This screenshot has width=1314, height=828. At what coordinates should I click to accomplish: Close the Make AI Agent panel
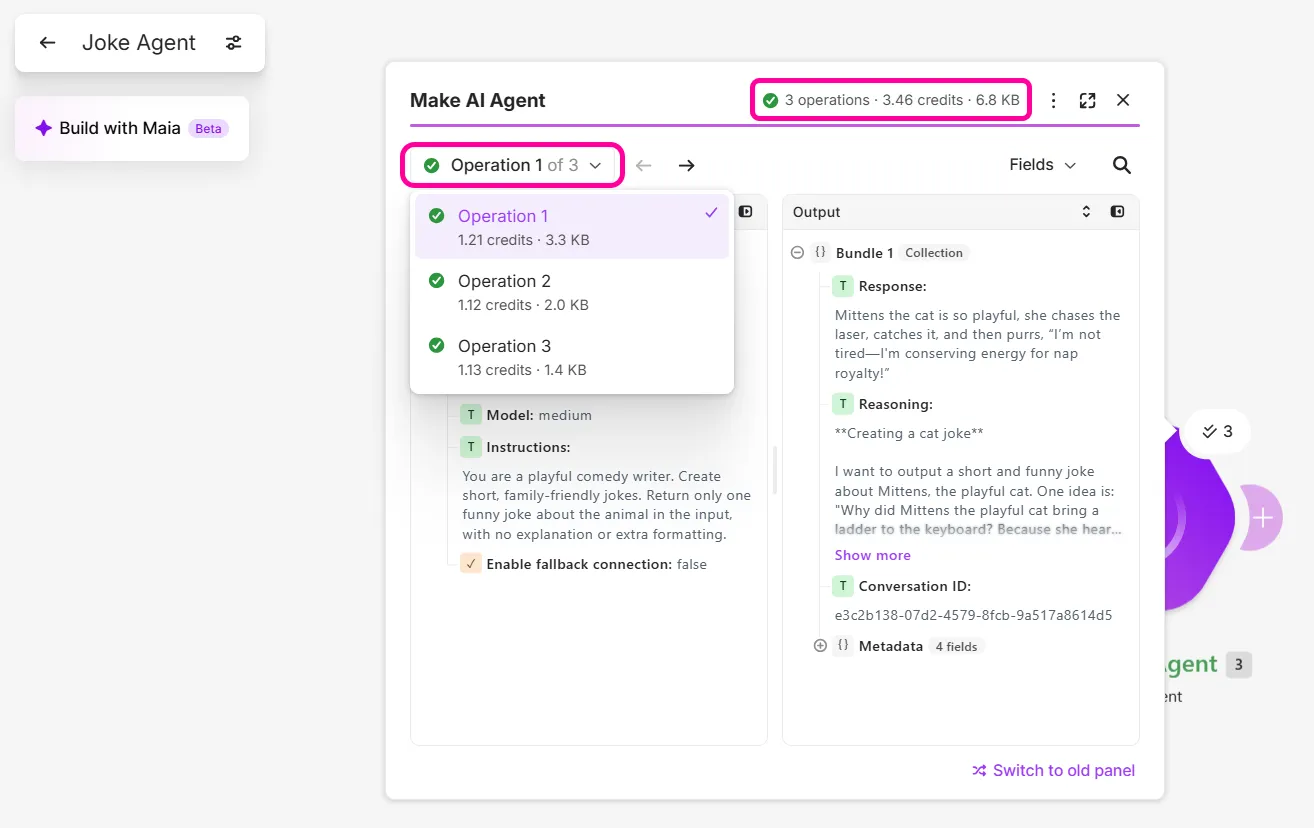coord(1123,100)
